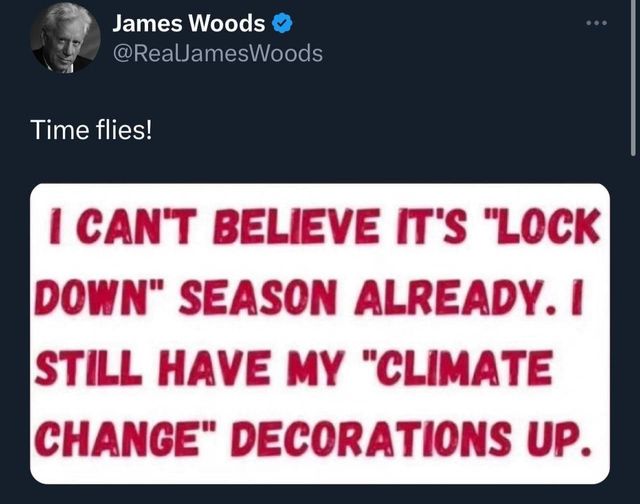
Task: Click the word "DECORATIONS" in the meme image
Action: pos(371,439)
